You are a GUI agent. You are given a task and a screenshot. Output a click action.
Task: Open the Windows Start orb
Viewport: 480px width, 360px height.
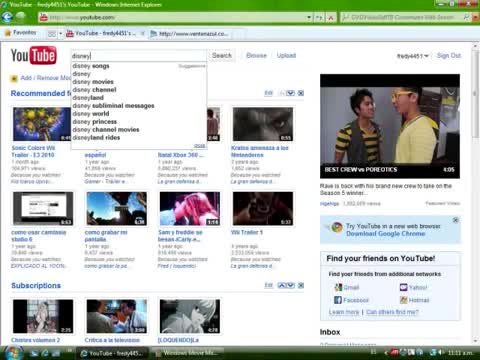pos(13,353)
